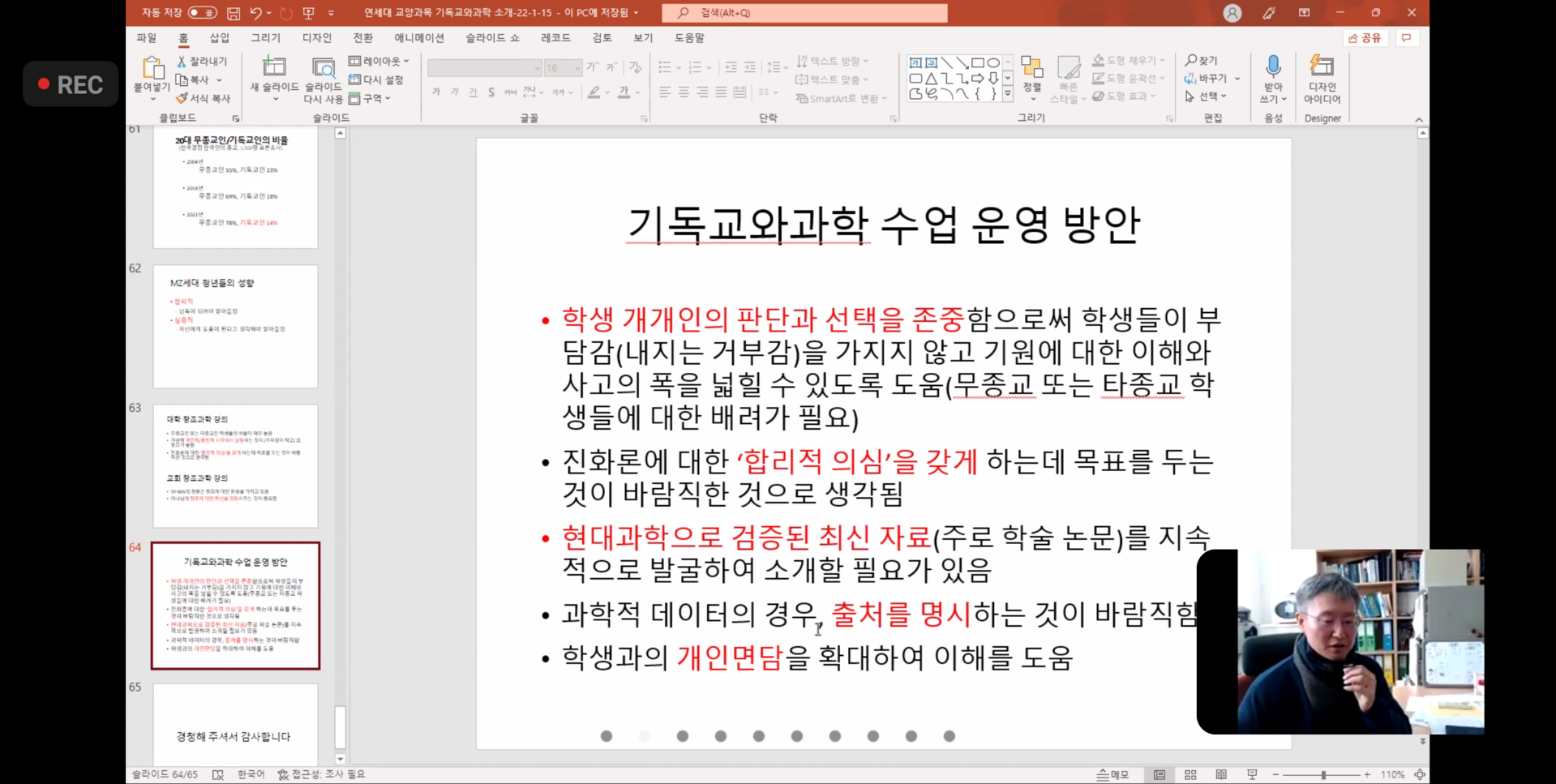
Task: Click the bullets list icon
Action: click(665, 67)
